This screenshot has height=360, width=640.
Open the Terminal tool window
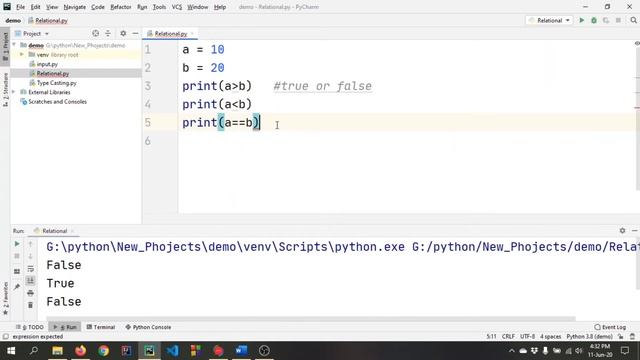[101, 327]
